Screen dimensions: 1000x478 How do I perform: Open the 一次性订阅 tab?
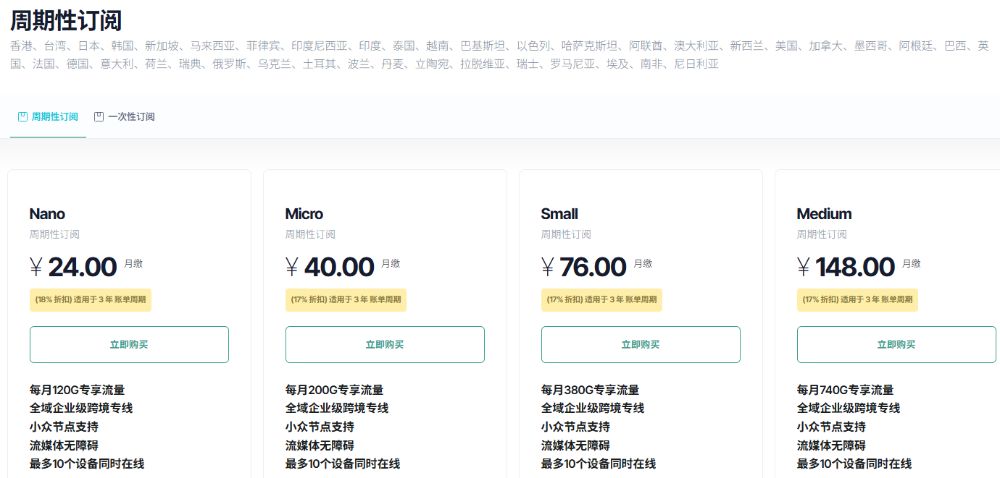131,117
